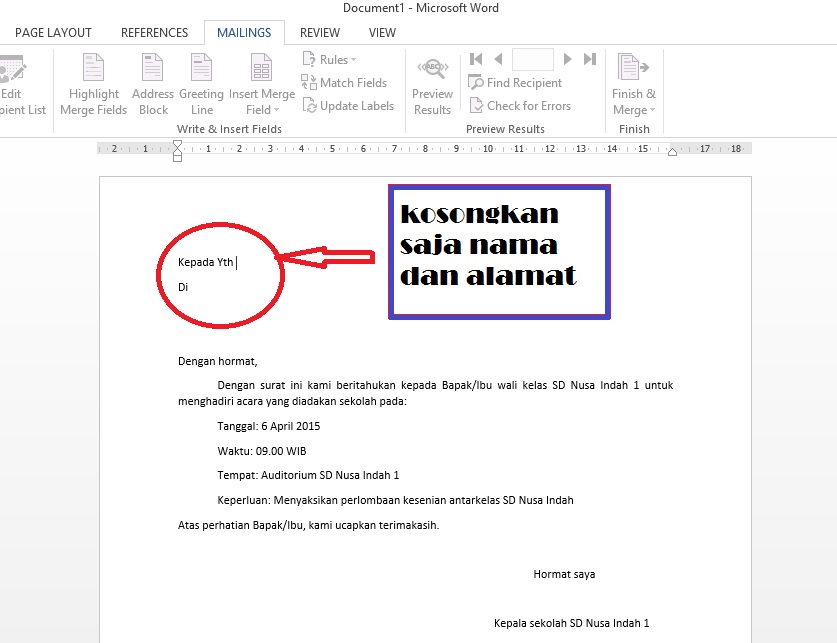Click the line 'Tanggal: 6 April 2015'
This screenshot has width=837, height=643.
(x=269, y=426)
